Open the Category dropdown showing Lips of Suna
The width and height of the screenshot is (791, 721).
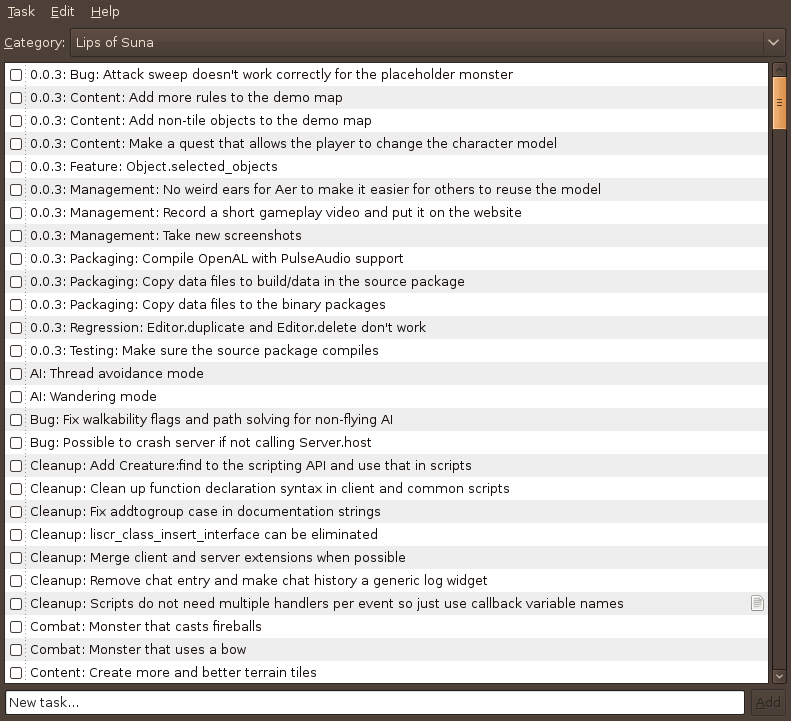point(420,42)
